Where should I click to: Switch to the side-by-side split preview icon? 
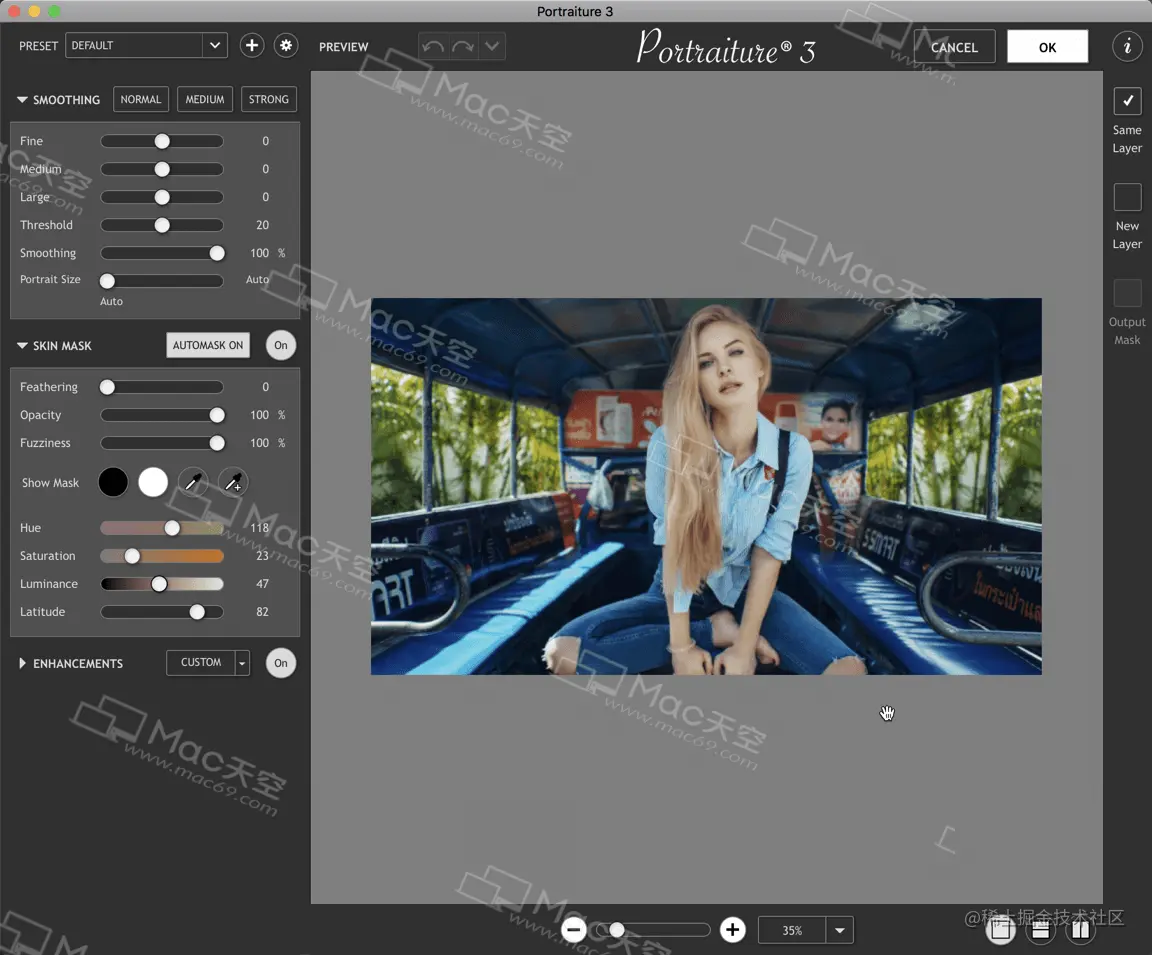(1080, 929)
